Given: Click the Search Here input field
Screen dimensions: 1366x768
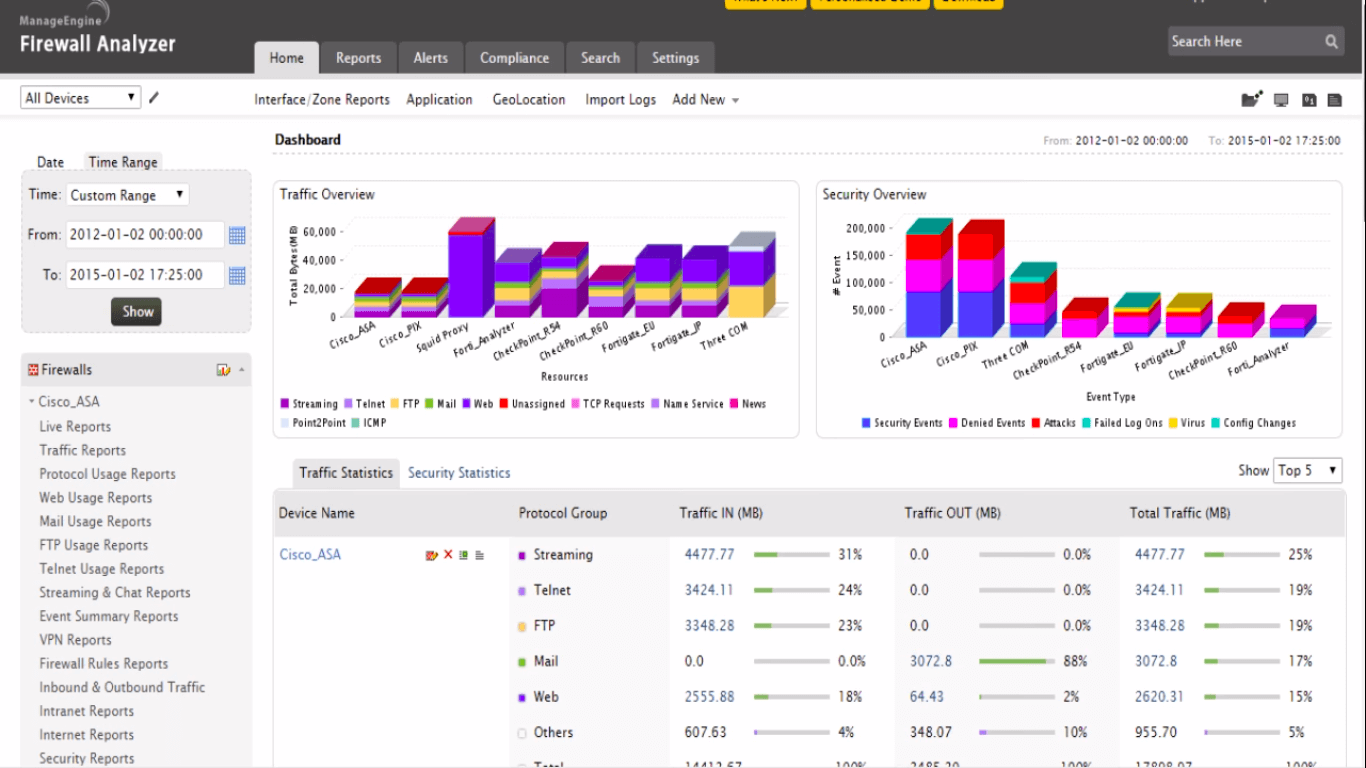Looking at the screenshot, I should 1243,42.
